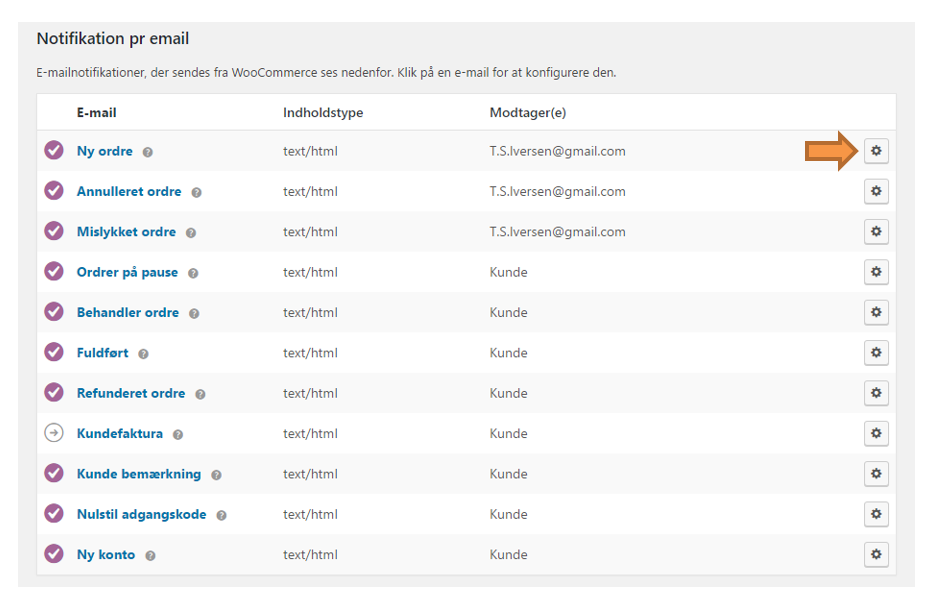This screenshot has height=604, width=934.
Task: Click text/html in Ny ordre row
Action: click(x=310, y=151)
